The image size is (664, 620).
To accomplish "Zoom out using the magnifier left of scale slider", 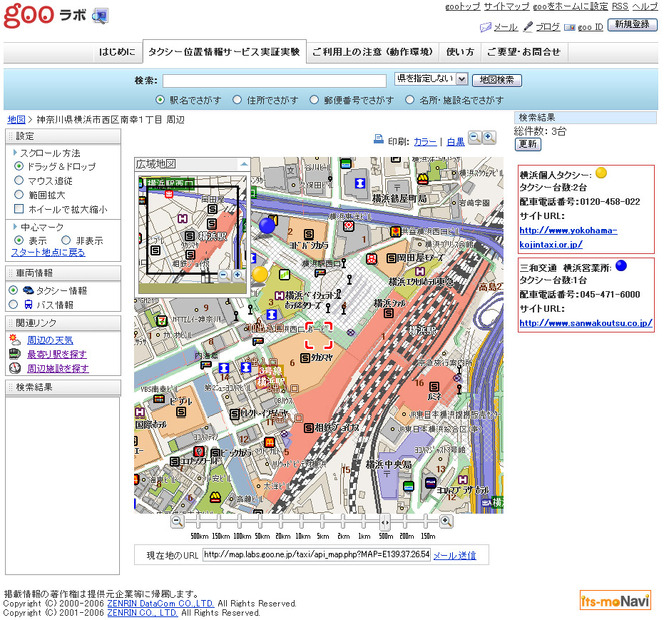I will (177, 521).
